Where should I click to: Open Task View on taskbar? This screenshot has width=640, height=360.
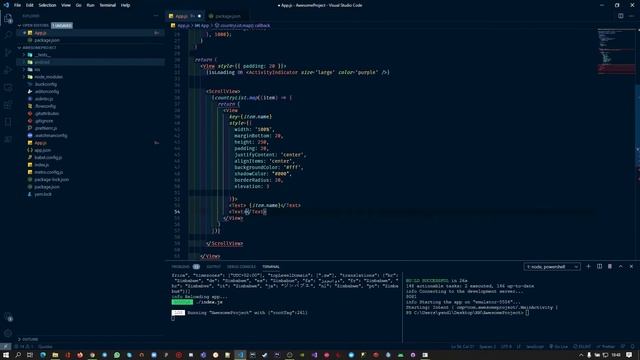[x=30, y=355]
